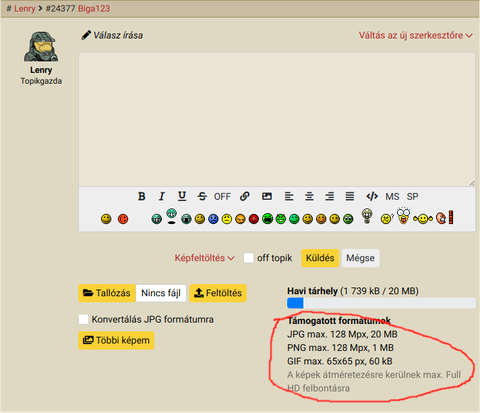
Task: Click inside the reply text area
Action: [277, 119]
